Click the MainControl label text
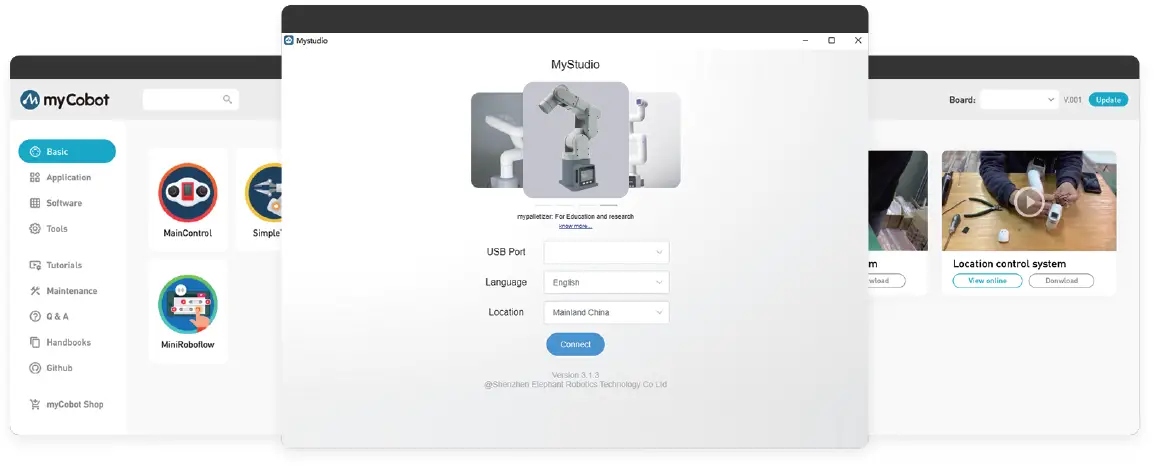Image resolution: width=1172 pixels, height=472 pixels. click(x=188, y=233)
